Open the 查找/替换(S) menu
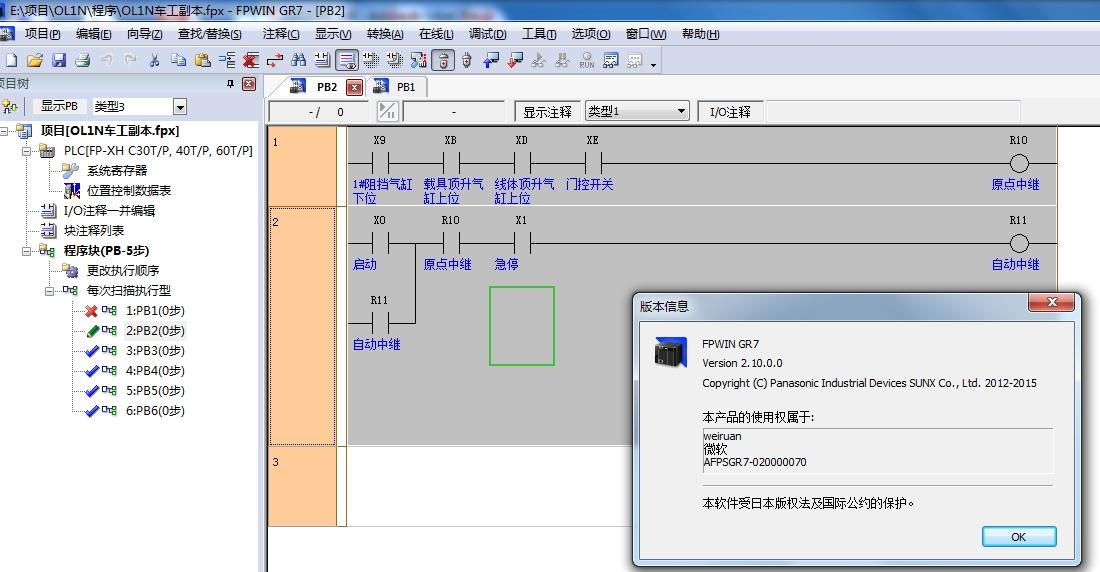This screenshot has width=1100, height=572. tap(209, 34)
